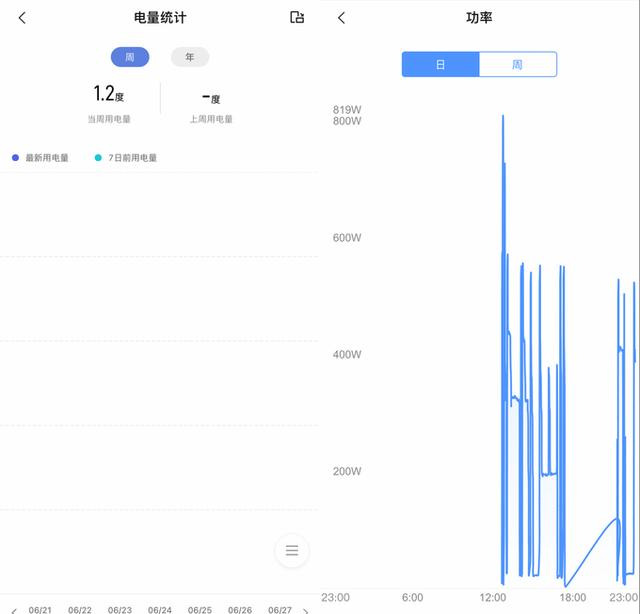Tap the 200W axis label

pyautogui.click(x=347, y=471)
